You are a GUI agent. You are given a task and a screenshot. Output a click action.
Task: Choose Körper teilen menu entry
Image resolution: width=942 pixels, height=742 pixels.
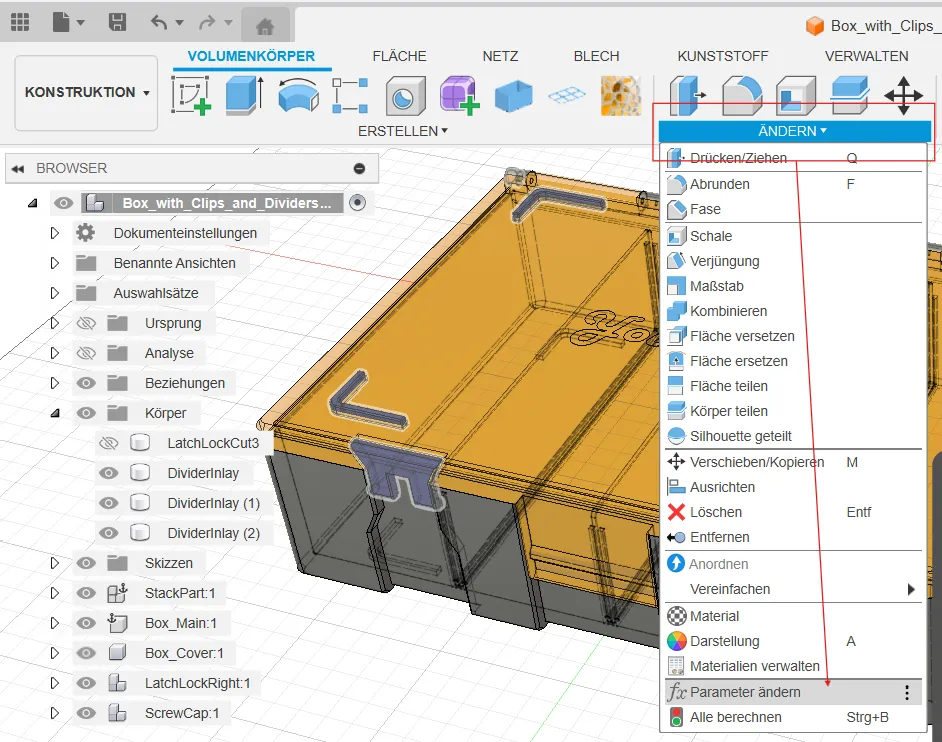pyautogui.click(x=793, y=411)
